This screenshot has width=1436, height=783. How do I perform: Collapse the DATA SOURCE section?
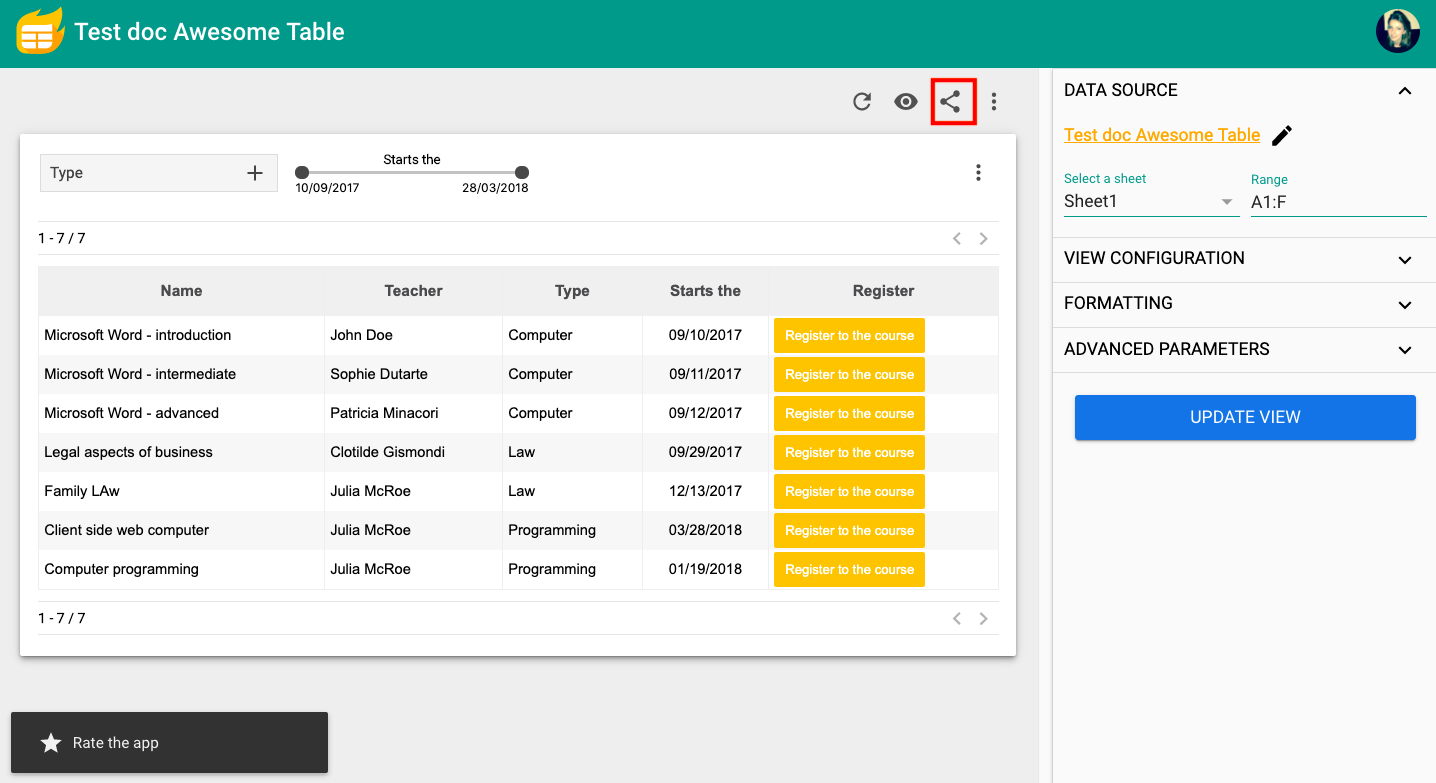pos(1405,91)
